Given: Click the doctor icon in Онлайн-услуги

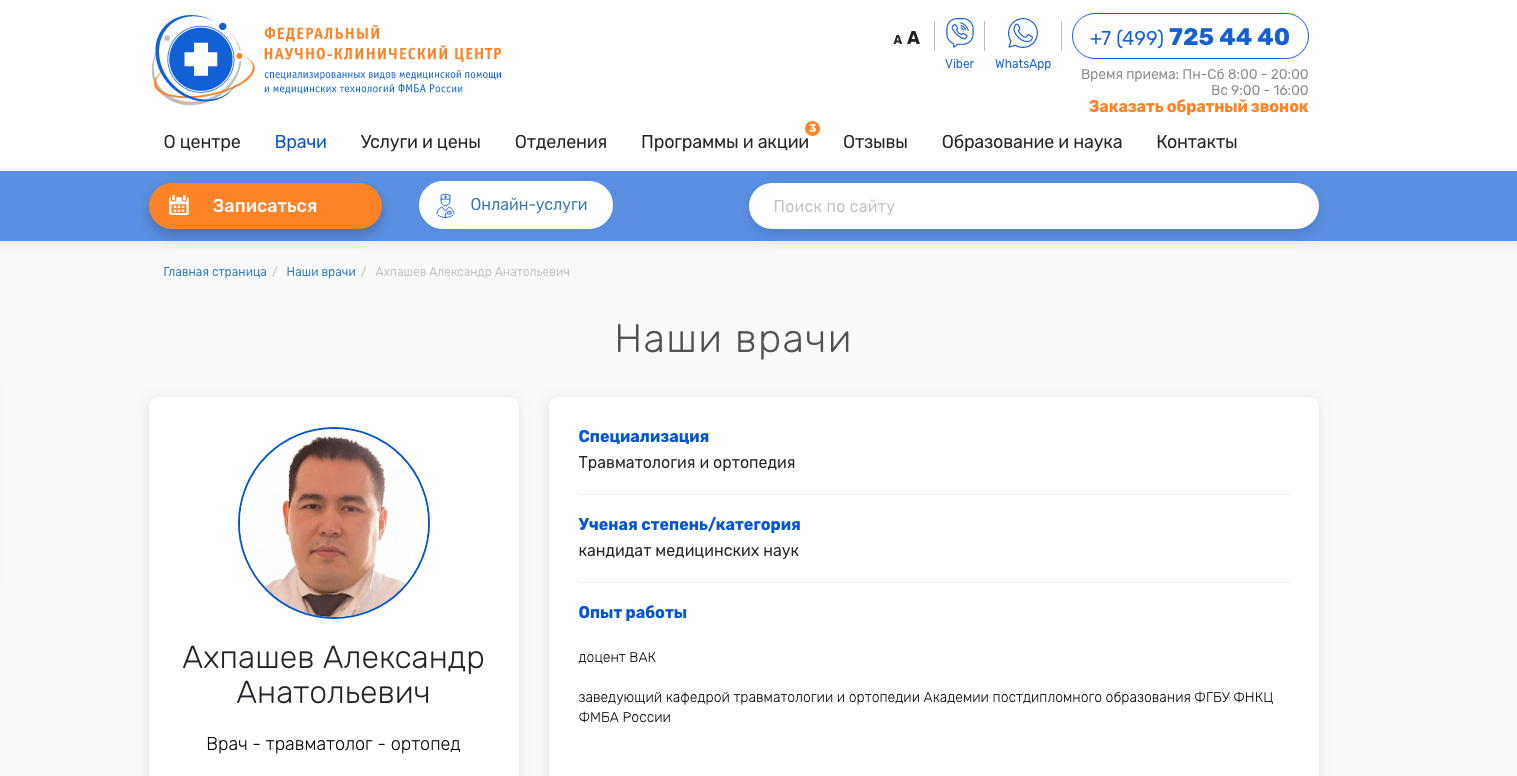Looking at the screenshot, I should 446,205.
